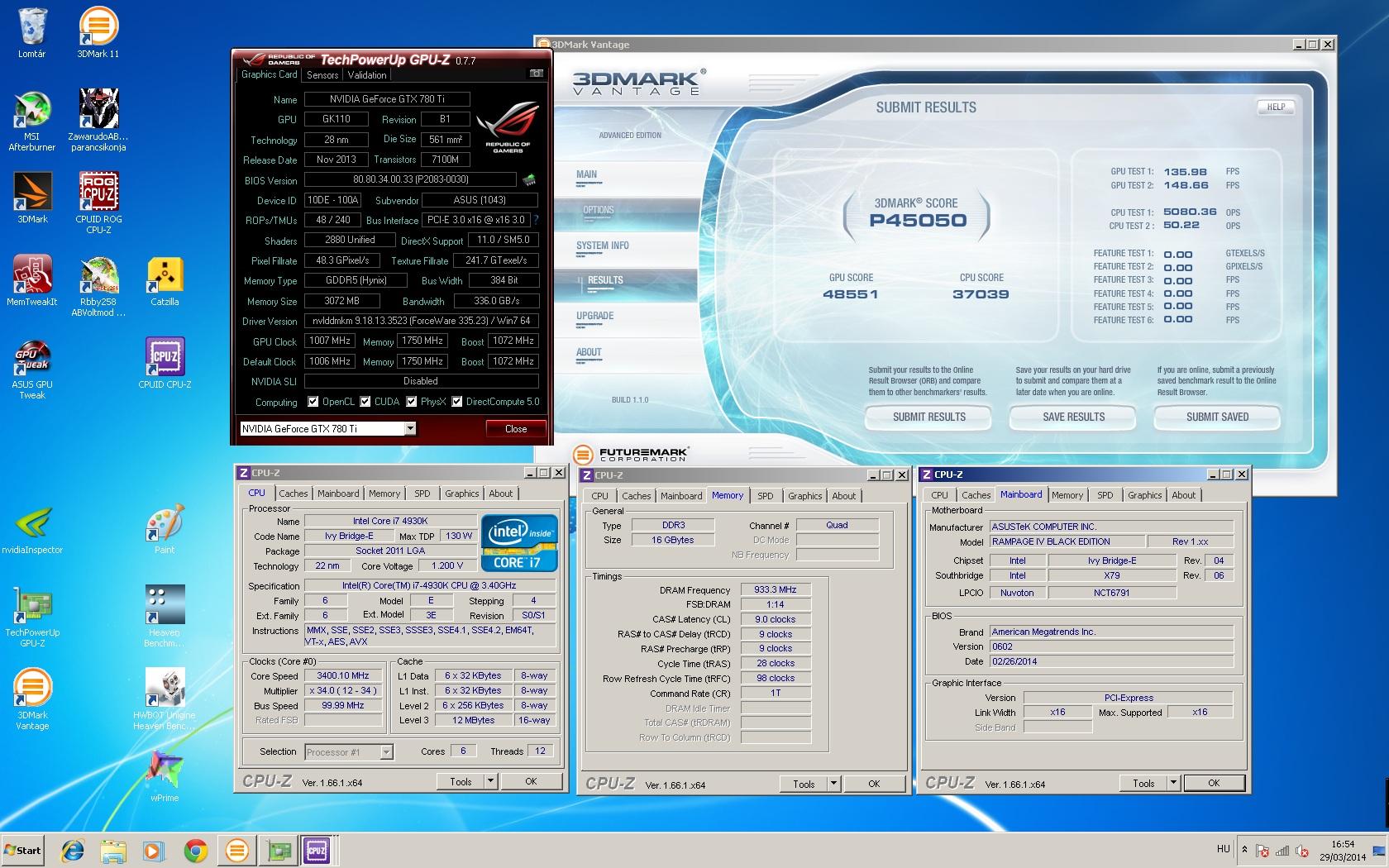The image size is (1389, 868).
Task: Click the SUBMIT RESULTS button
Action: [x=929, y=417]
